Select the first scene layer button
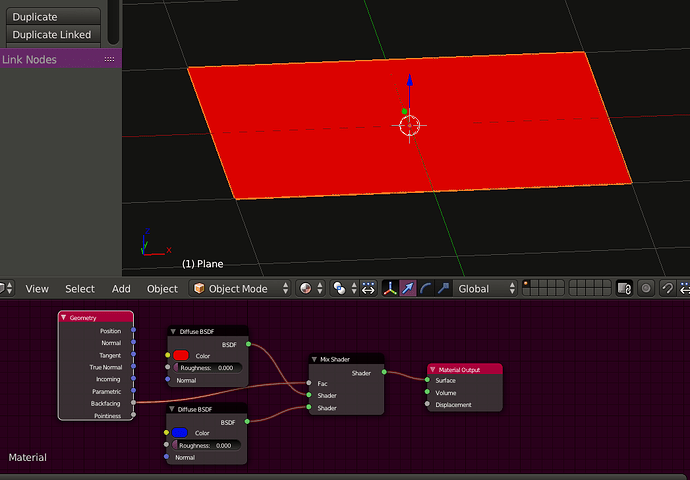 [526, 284]
